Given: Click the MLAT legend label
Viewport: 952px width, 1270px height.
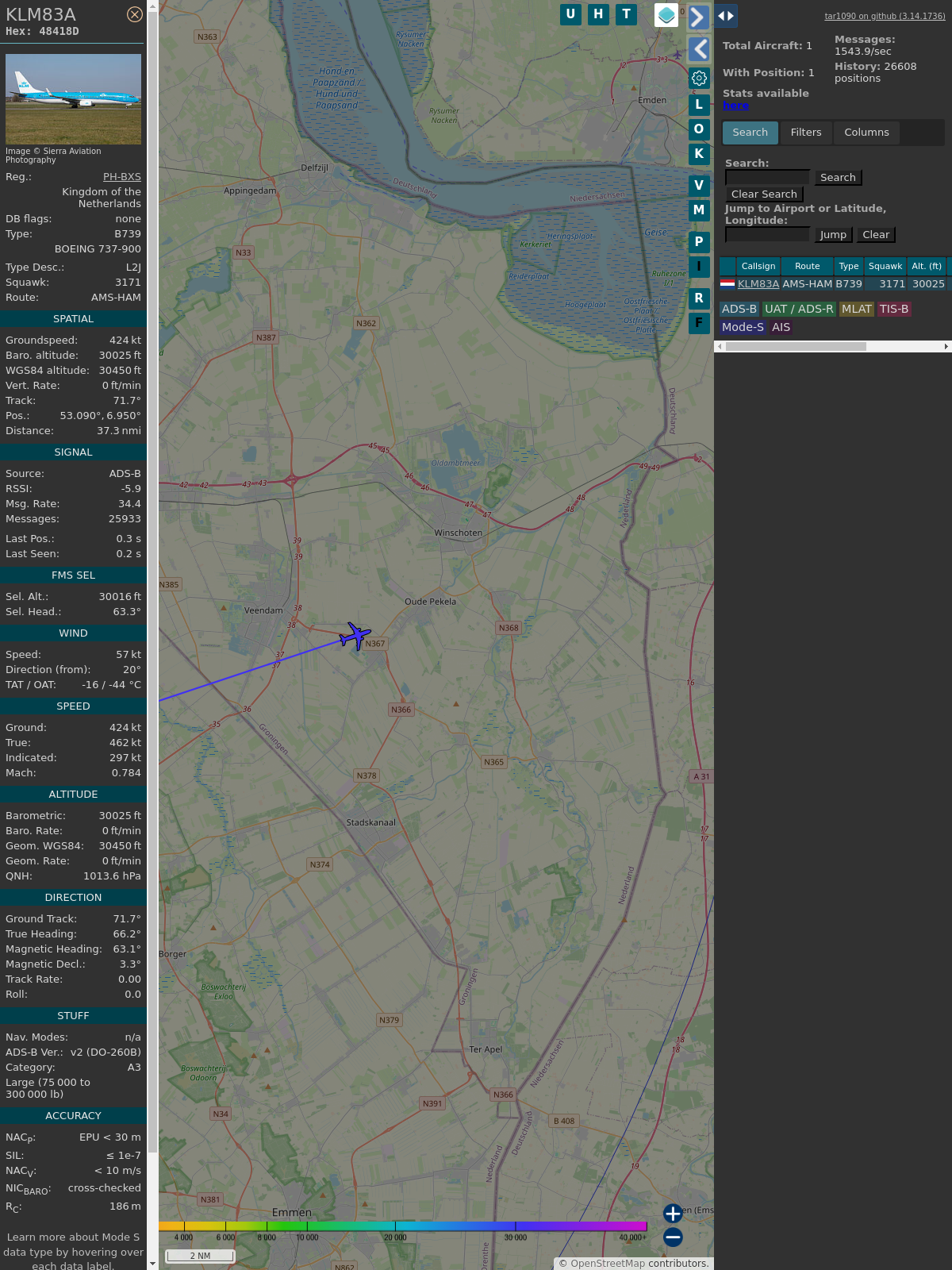Looking at the screenshot, I should pyautogui.click(x=857, y=310).
